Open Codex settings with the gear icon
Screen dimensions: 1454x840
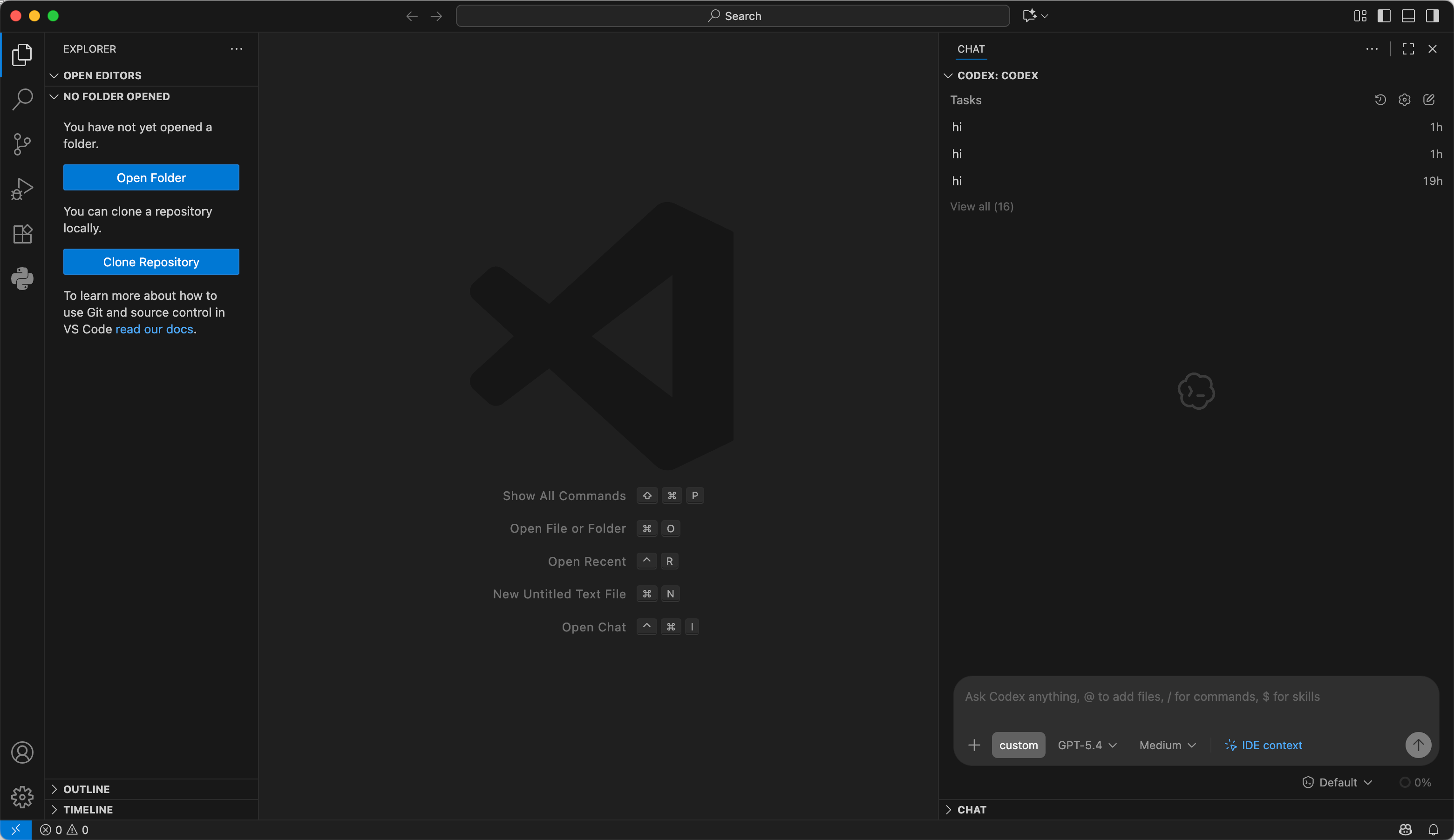click(1404, 99)
